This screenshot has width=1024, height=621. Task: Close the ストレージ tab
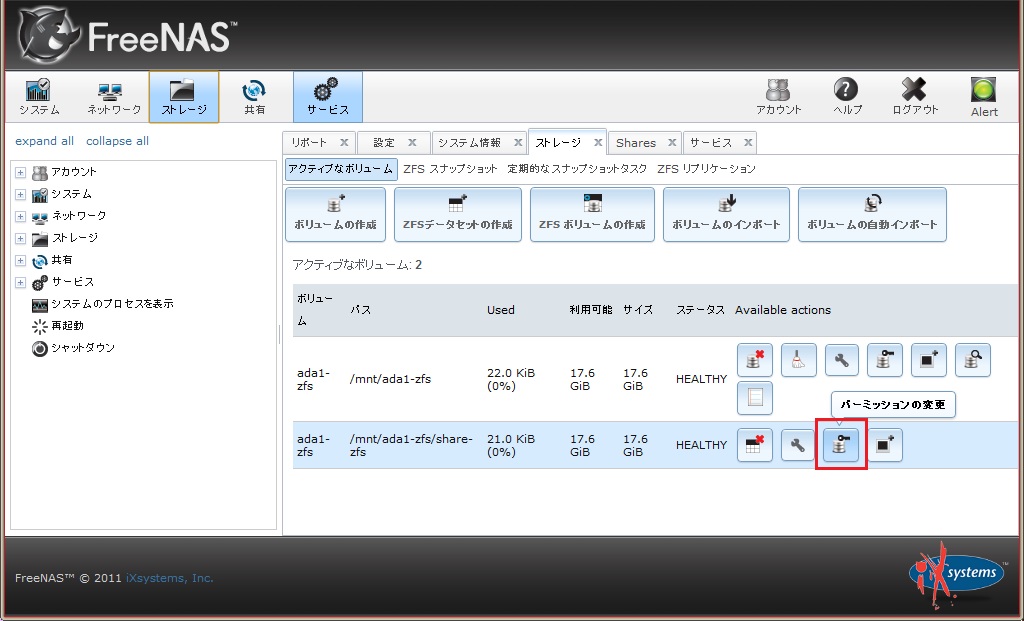pyautogui.click(x=598, y=142)
